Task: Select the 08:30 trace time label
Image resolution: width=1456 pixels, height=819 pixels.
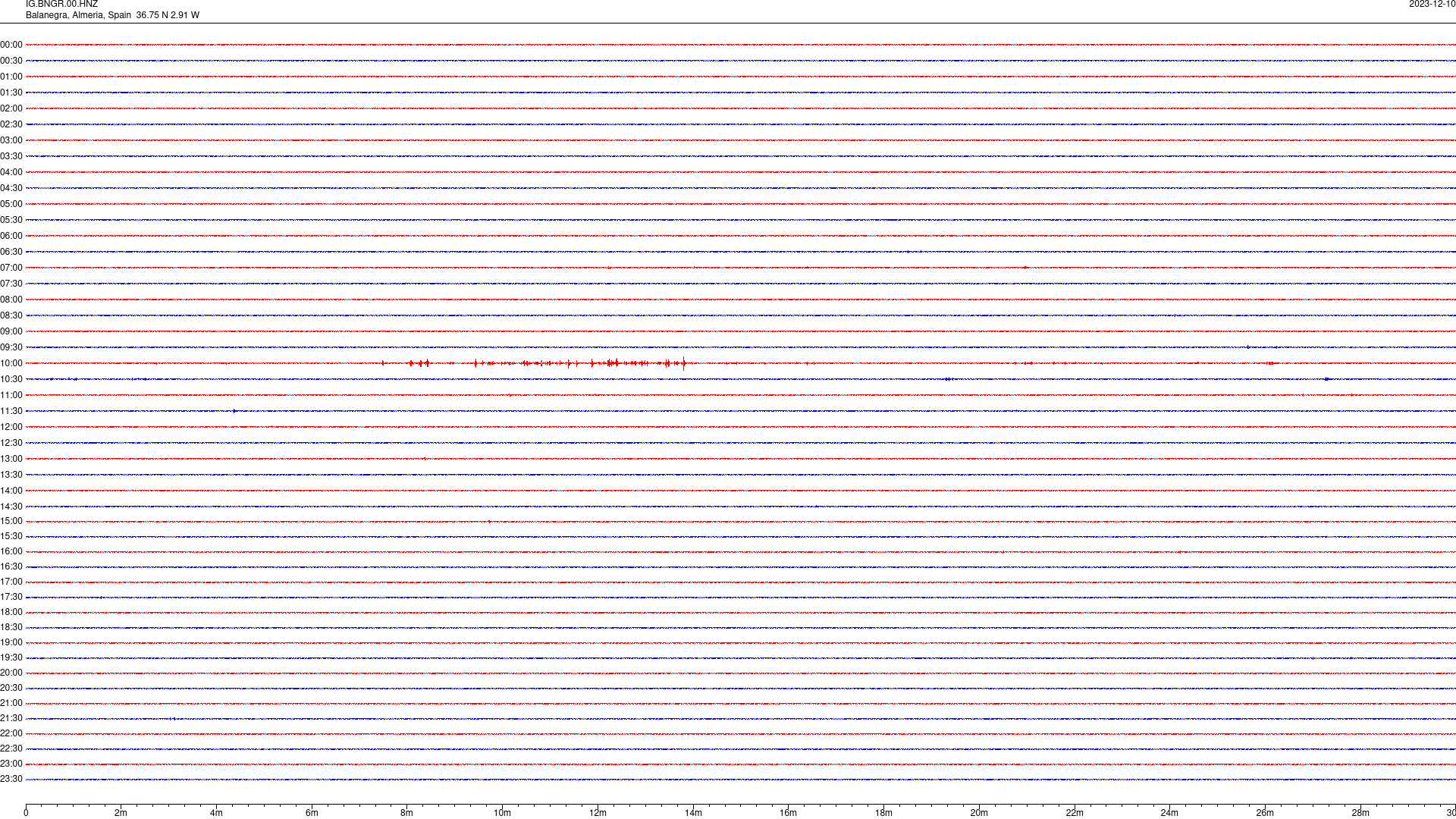Action: (11, 315)
